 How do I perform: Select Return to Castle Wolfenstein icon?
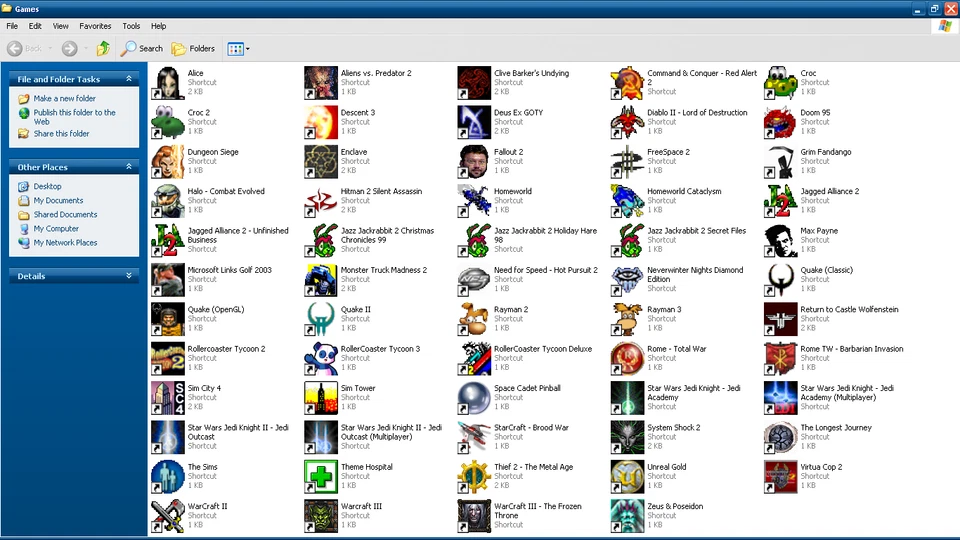coord(780,319)
